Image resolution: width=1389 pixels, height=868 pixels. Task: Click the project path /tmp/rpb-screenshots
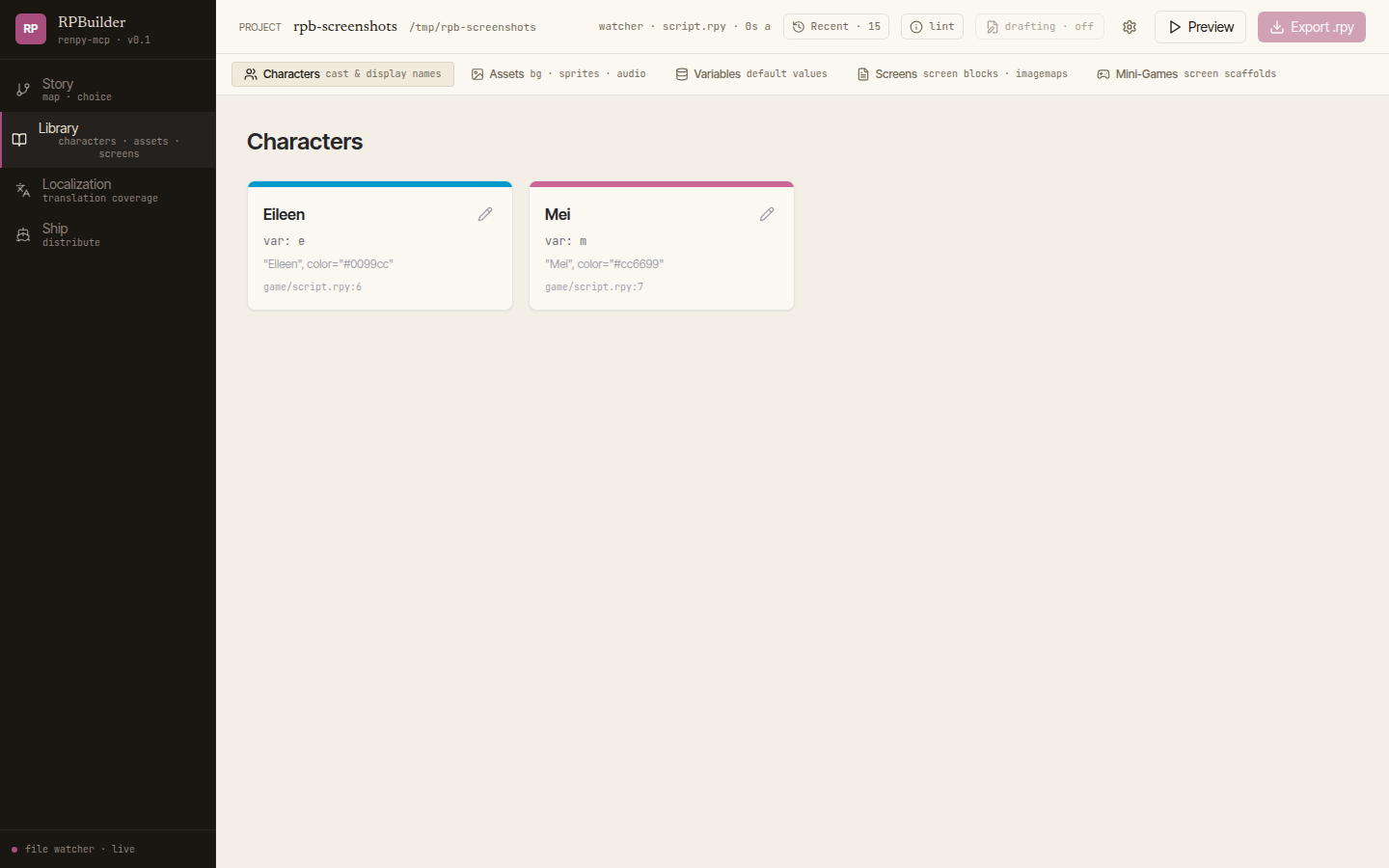pyautogui.click(x=473, y=28)
